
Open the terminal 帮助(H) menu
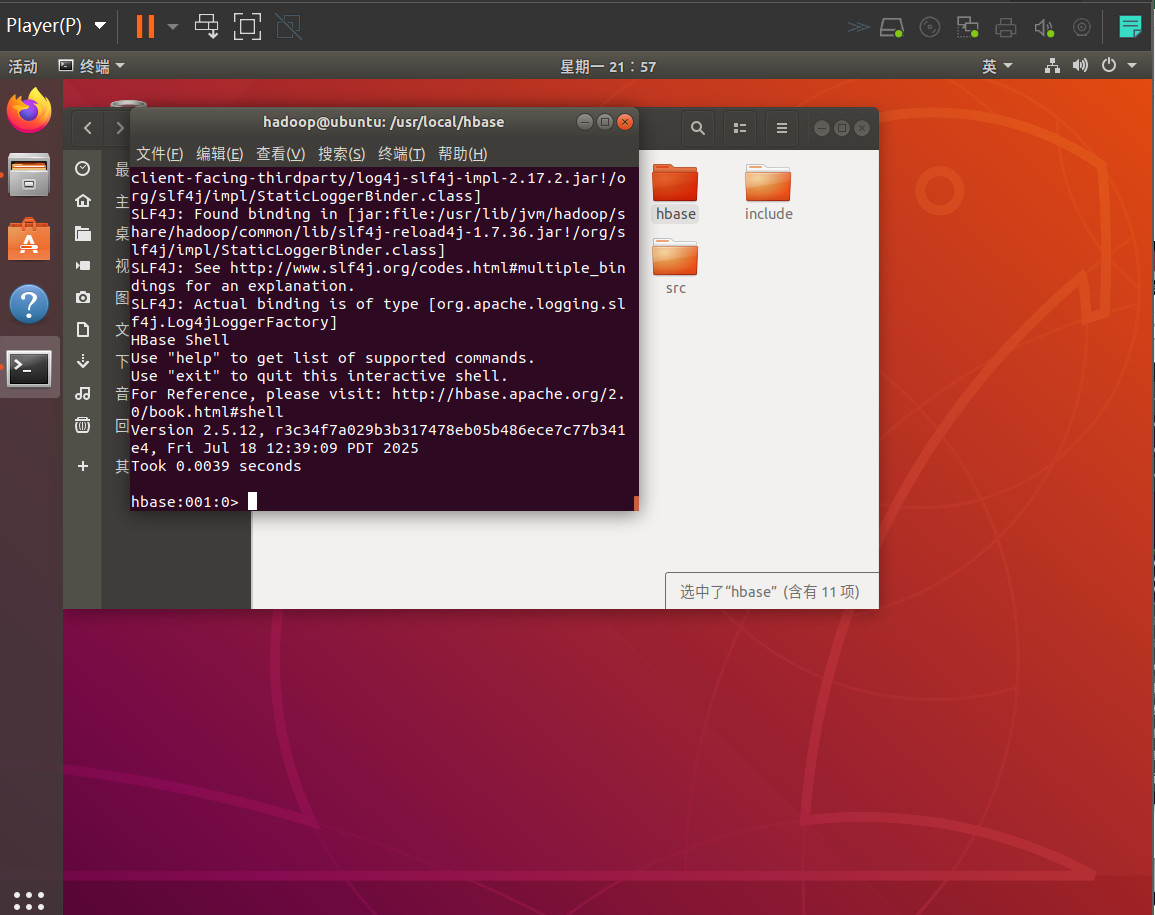tap(462, 154)
